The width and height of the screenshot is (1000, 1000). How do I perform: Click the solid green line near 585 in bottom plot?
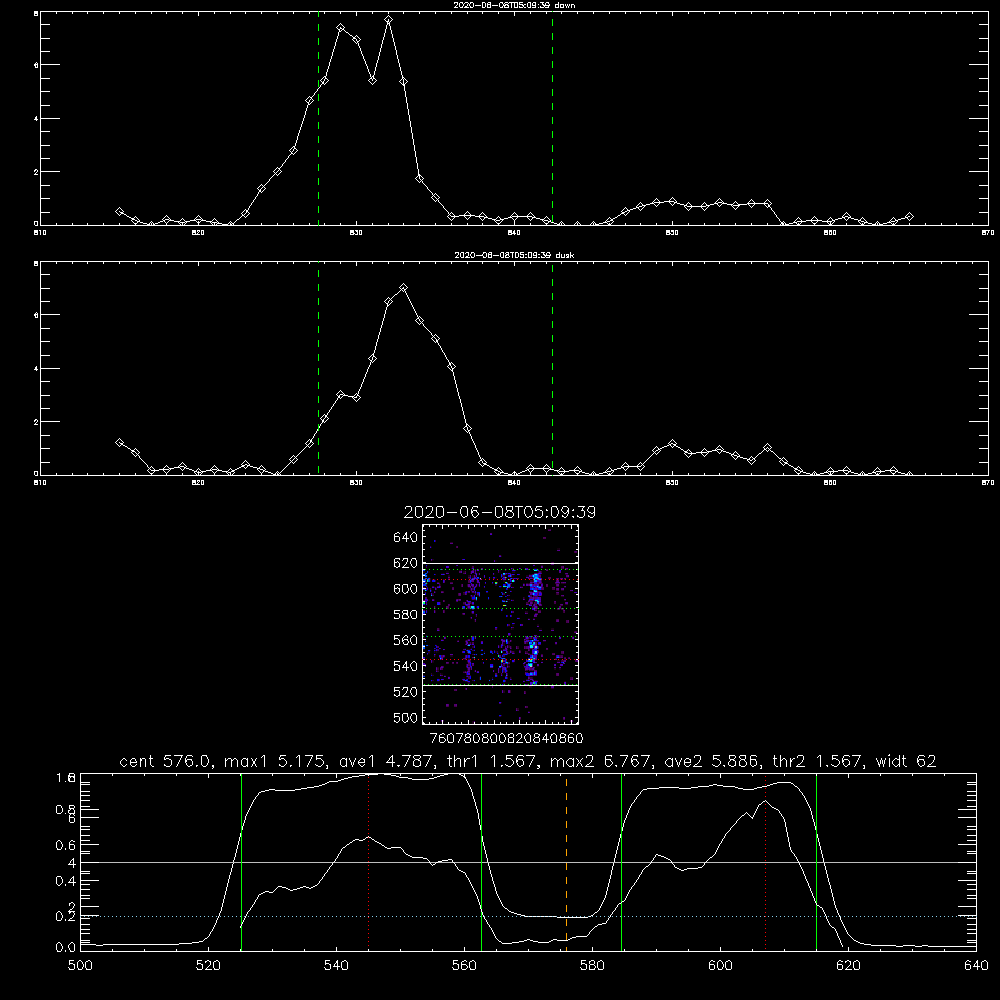click(x=621, y=862)
